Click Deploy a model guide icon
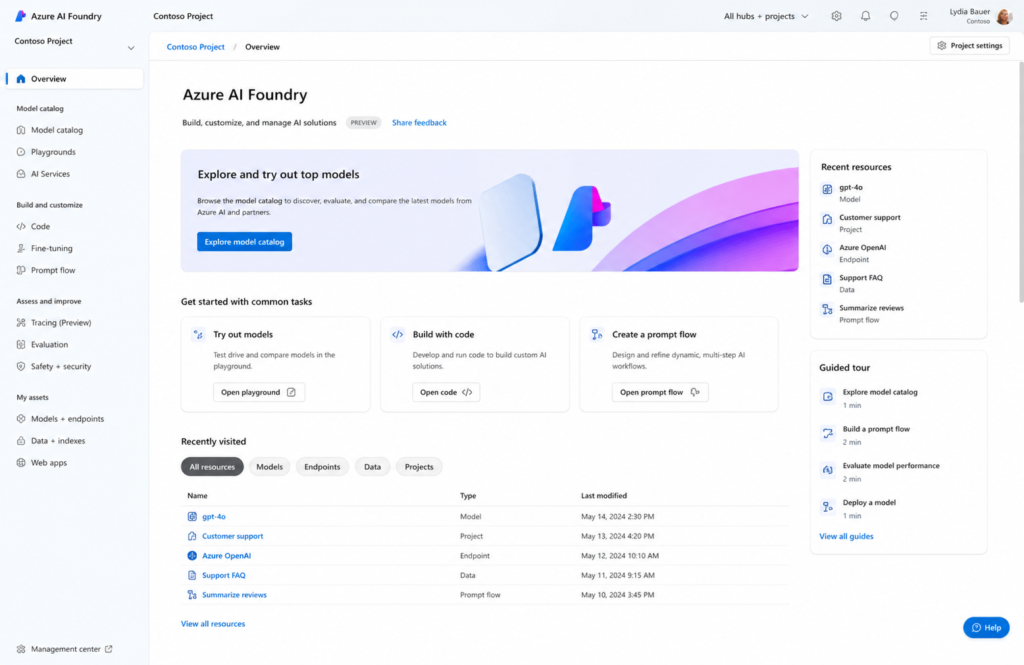The height and width of the screenshot is (665, 1024). (x=827, y=507)
